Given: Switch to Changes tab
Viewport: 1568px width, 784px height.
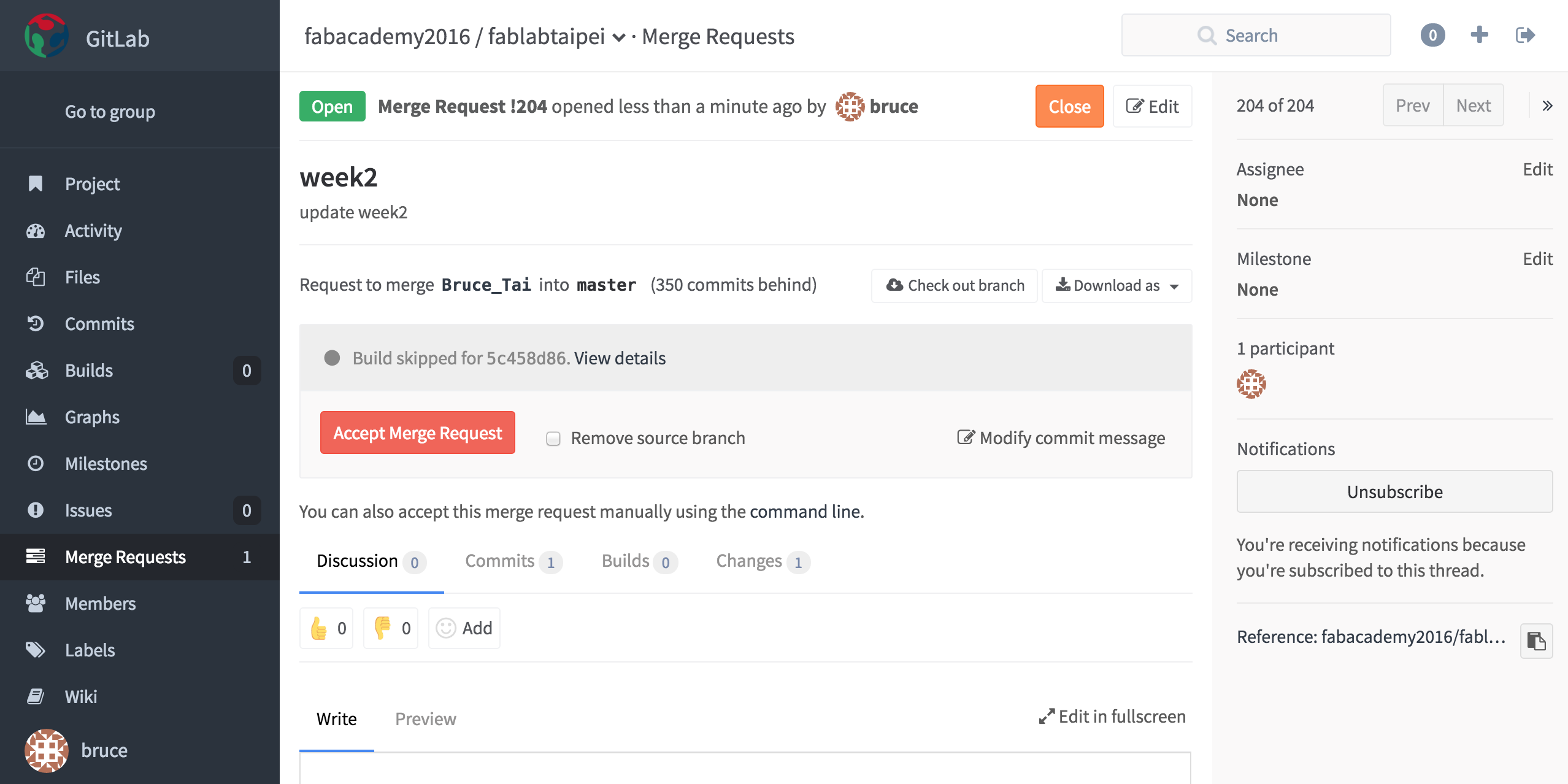Looking at the screenshot, I should pyautogui.click(x=762, y=561).
